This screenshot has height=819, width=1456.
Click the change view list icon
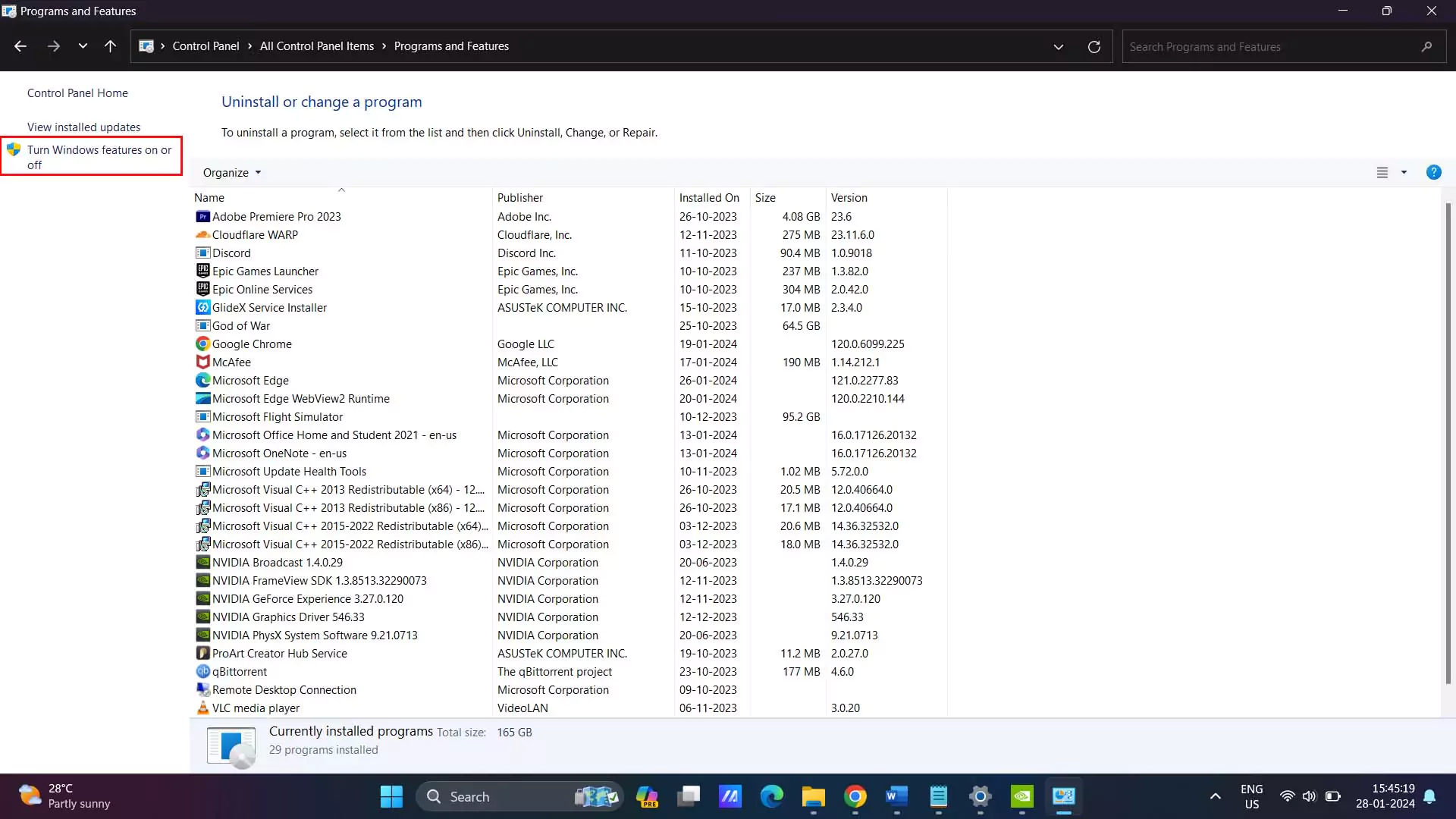pos(1382,173)
